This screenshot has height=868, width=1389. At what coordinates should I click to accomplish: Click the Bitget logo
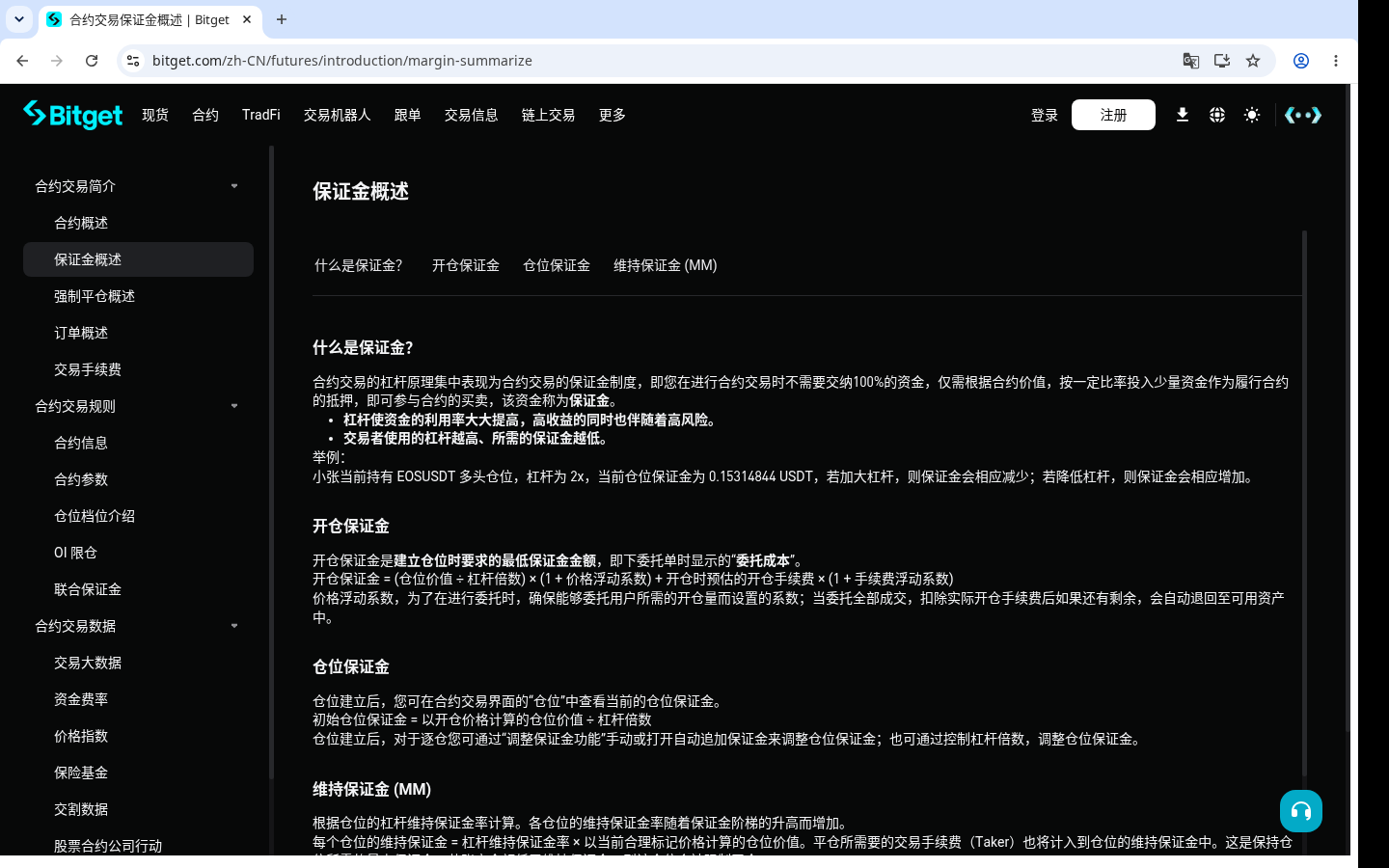pos(73,115)
